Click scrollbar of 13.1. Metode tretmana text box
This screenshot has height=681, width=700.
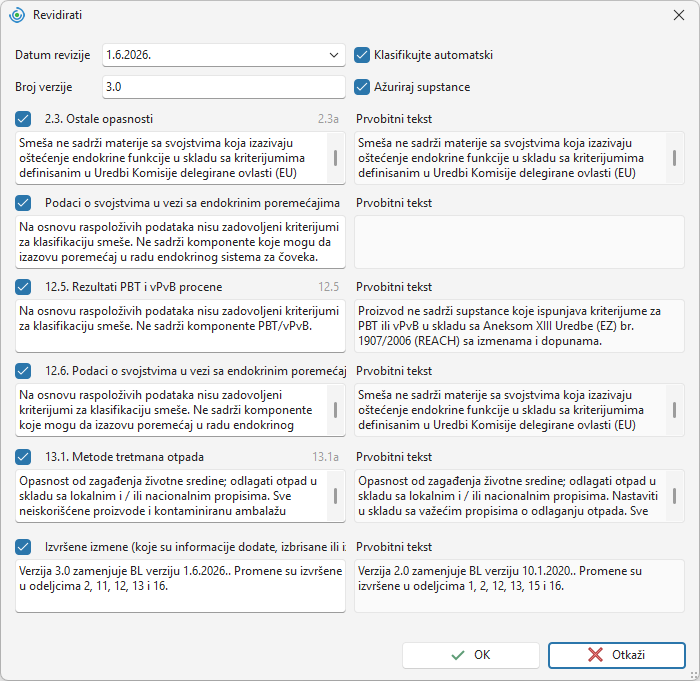tap(336, 496)
